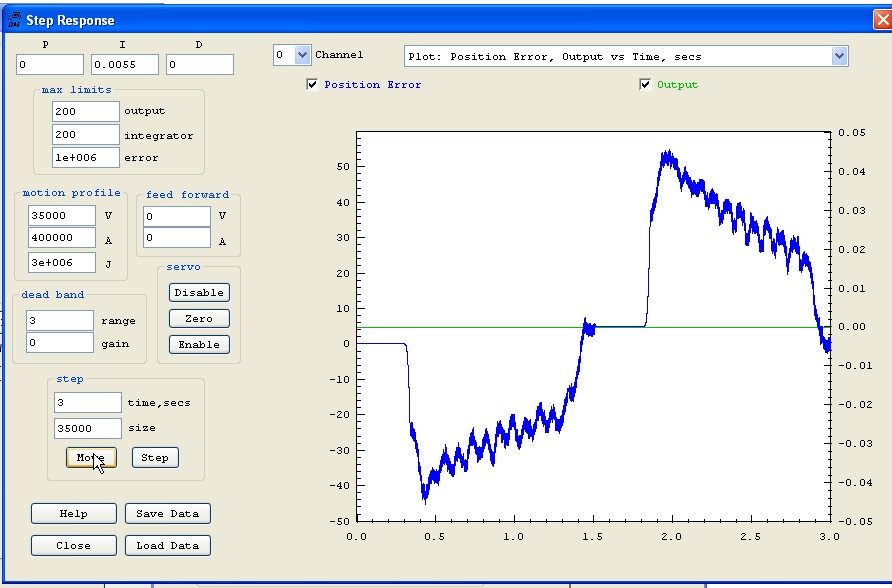892x588 pixels.
Task: Click the Load Data button
Action: tap(167, 545)
